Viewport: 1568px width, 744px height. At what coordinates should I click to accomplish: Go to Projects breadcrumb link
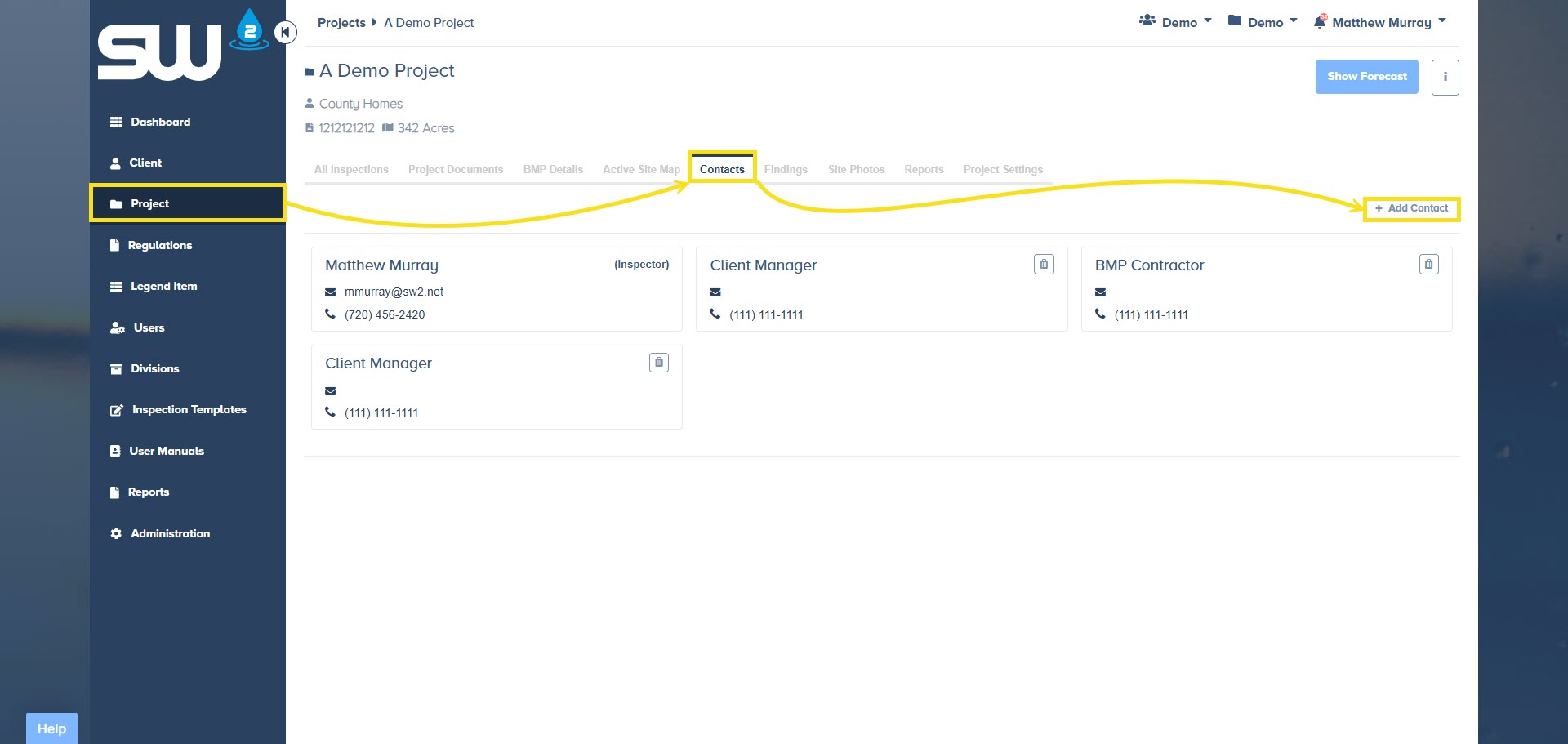(x=341, y=23)
